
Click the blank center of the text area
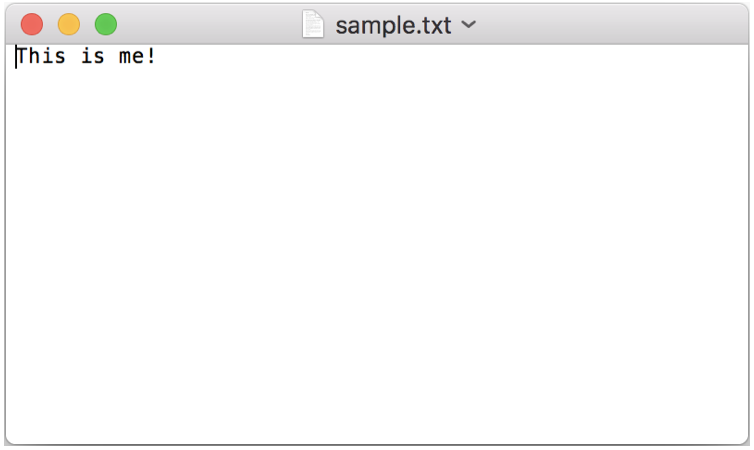[377, 244]
